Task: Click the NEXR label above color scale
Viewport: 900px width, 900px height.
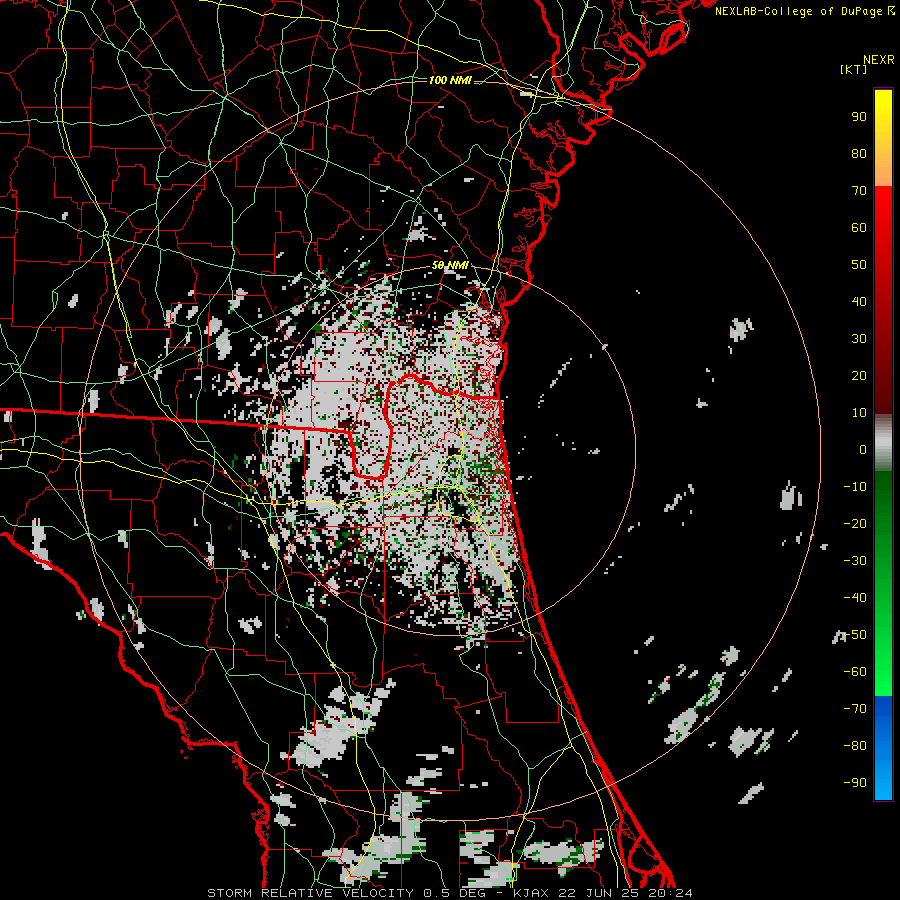Action: click(879, 60)
